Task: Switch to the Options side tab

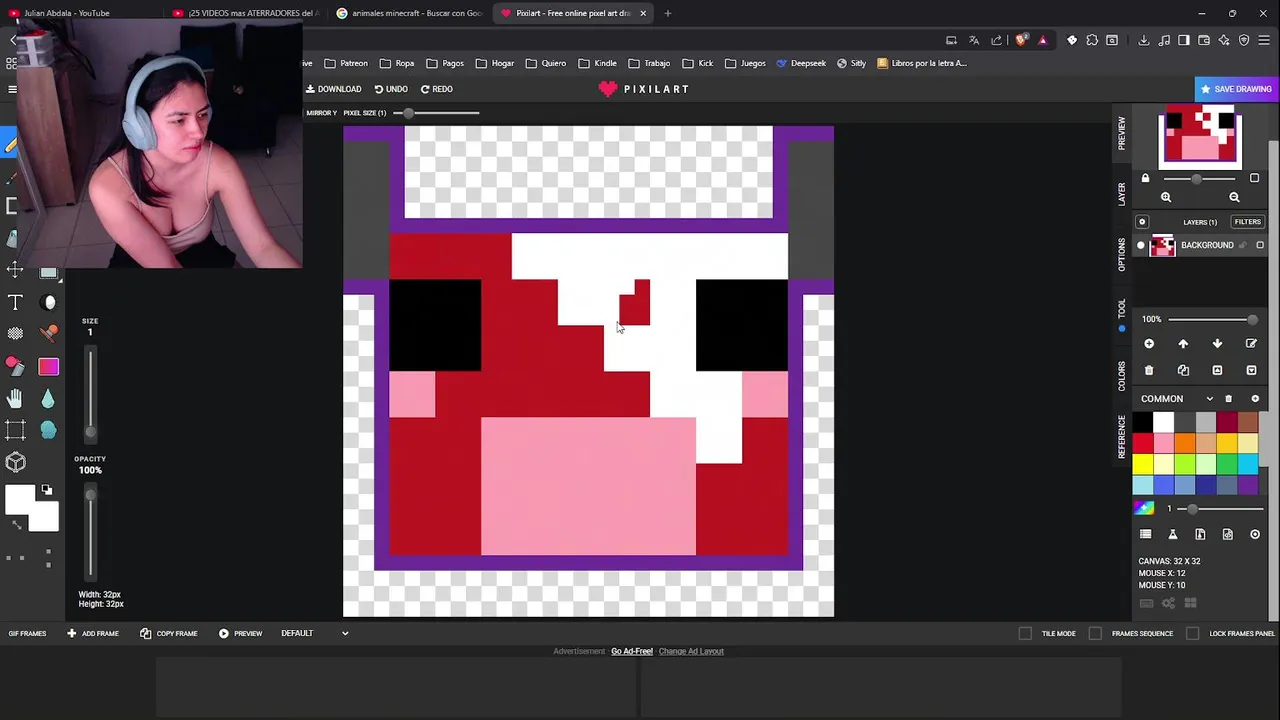Action: [x=1122, y=254]
